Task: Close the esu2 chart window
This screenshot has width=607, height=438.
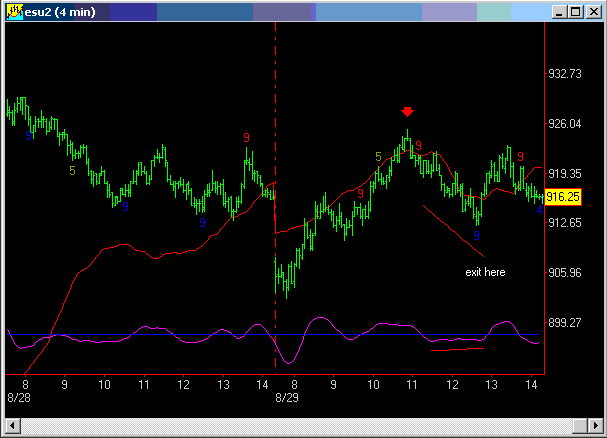Action: (592, 11)
